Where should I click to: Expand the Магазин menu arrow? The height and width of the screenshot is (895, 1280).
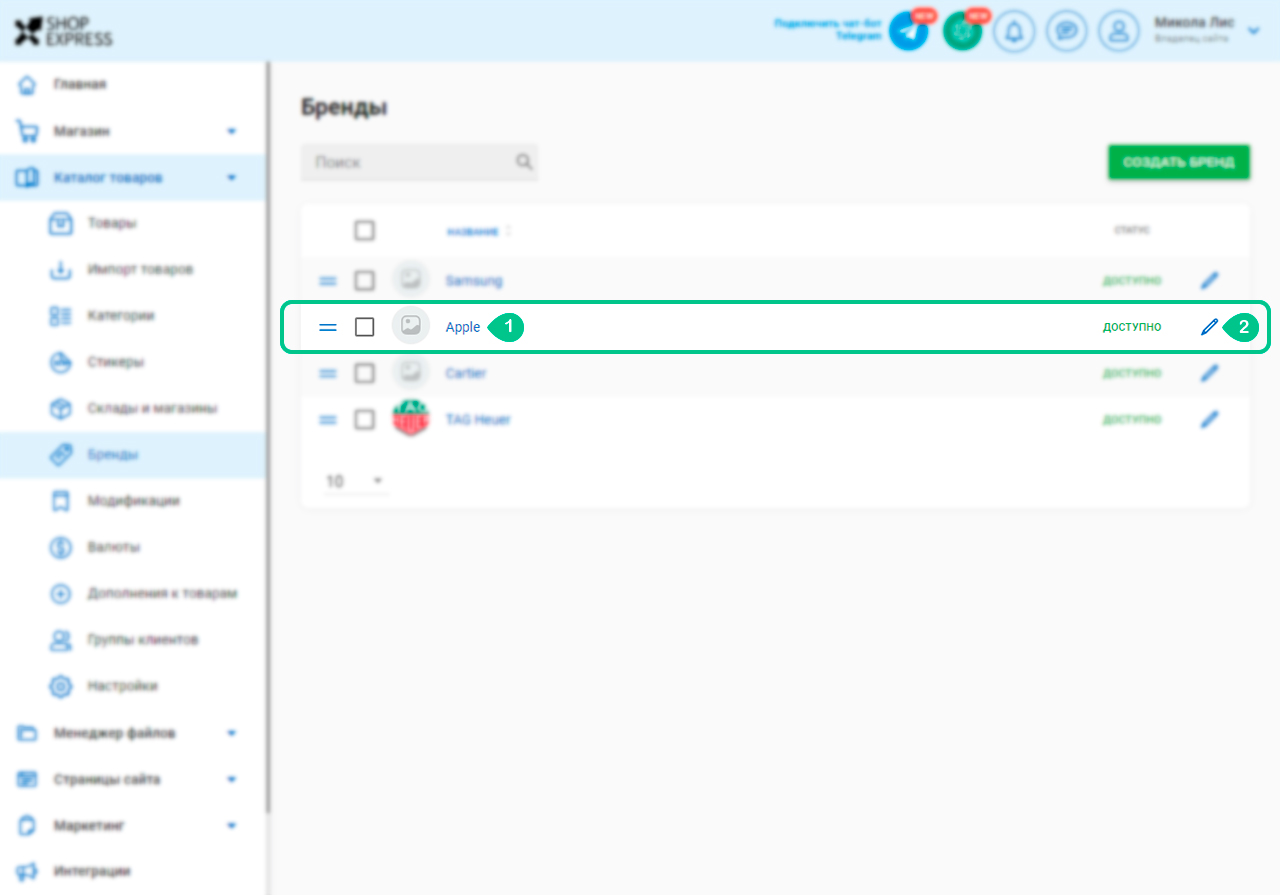tap(232, 131)
